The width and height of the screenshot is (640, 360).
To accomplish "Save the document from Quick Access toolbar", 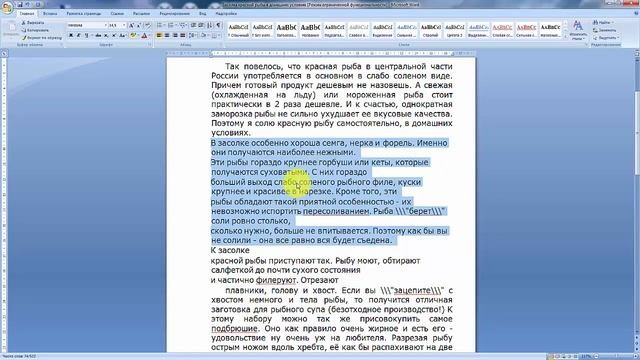I will [20, 4].
